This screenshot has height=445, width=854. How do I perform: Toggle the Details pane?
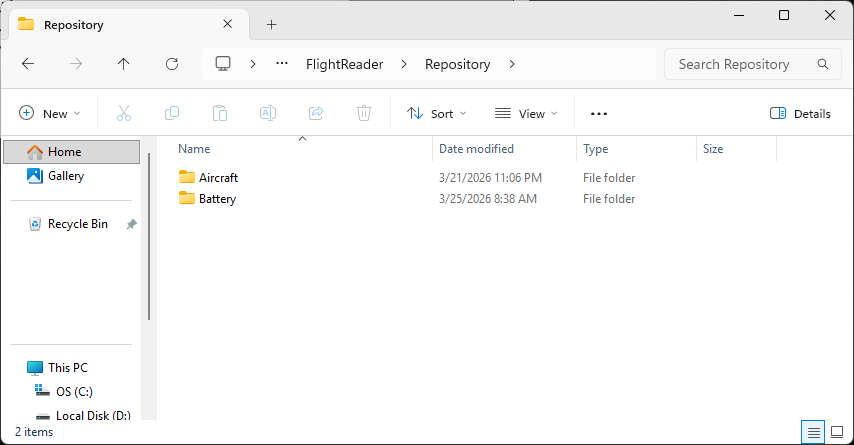[x=800, y=113]
